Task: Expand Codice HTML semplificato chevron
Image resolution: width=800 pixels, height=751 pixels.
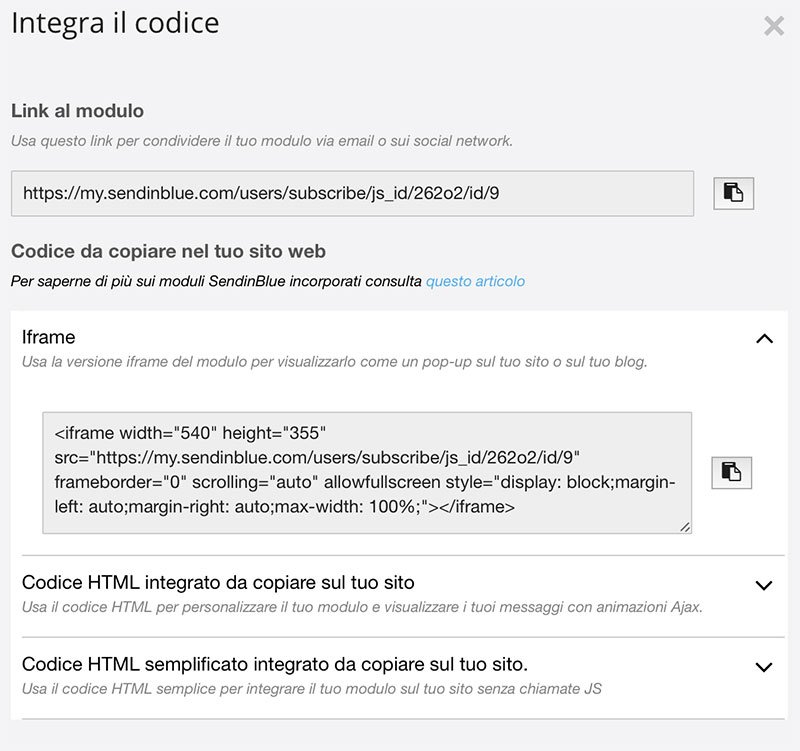Action: 763,666
